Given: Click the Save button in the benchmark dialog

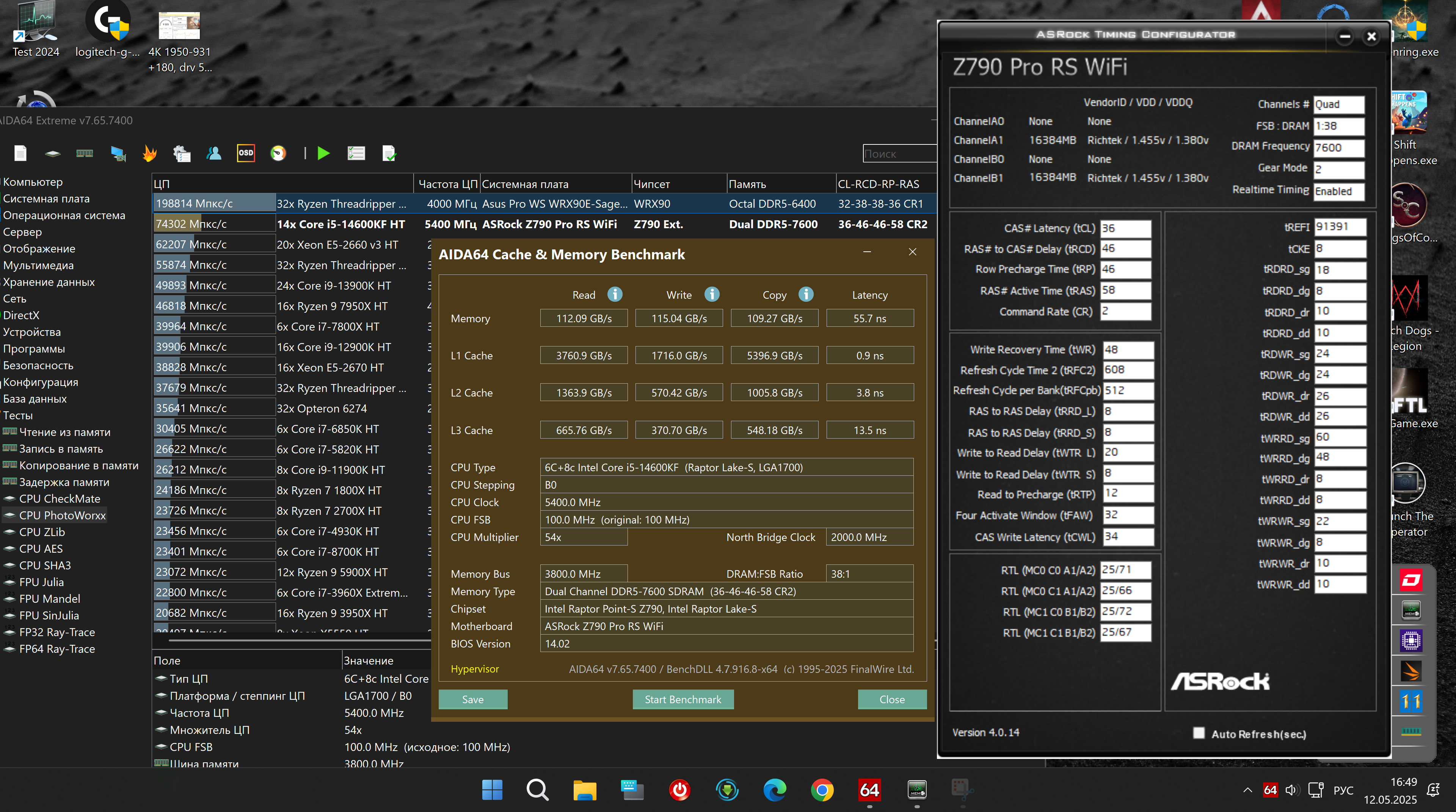Looking at the screenshot, I should [x=472, y=699].
